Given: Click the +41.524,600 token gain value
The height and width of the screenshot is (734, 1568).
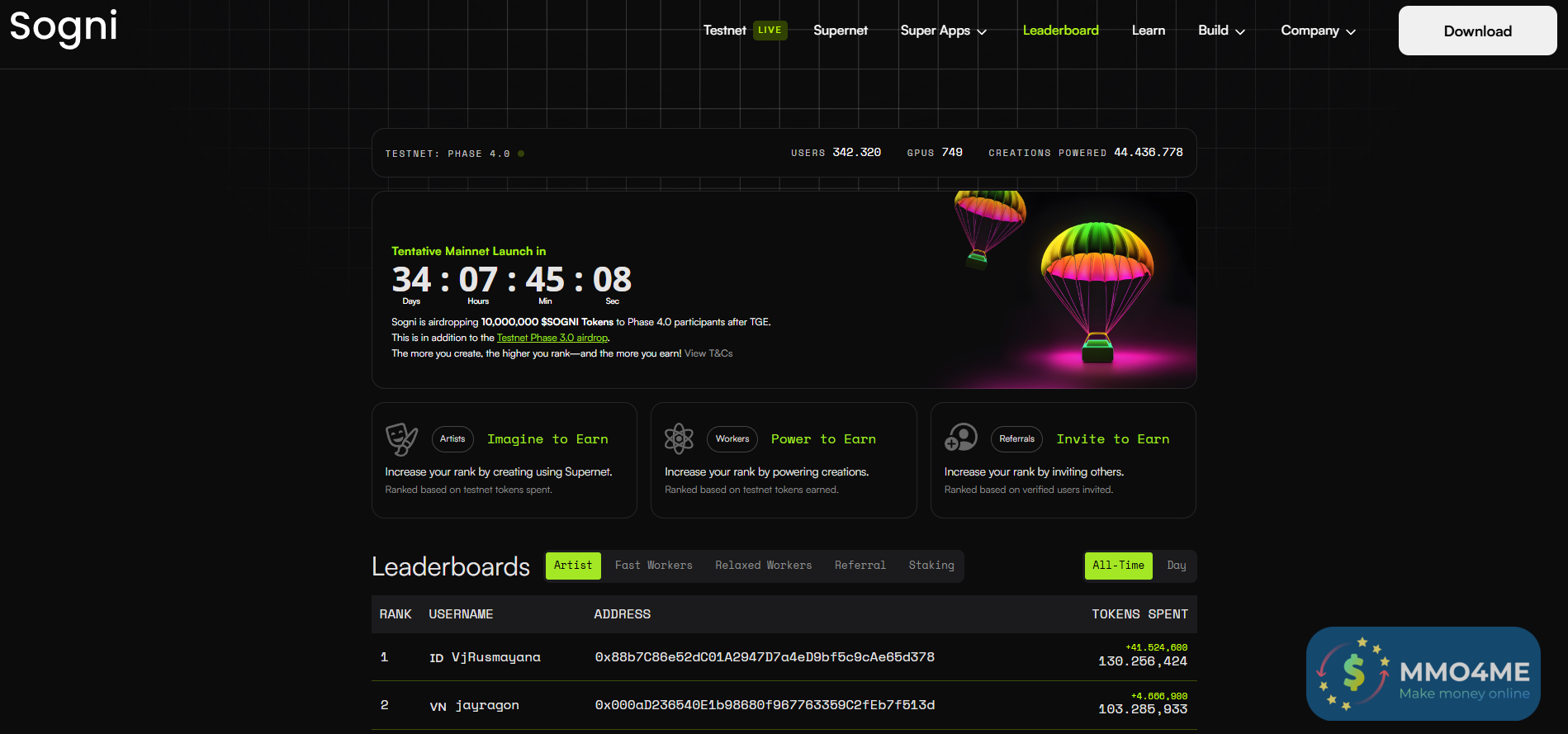Looking at the screenshot, I should coord(1156,647).
